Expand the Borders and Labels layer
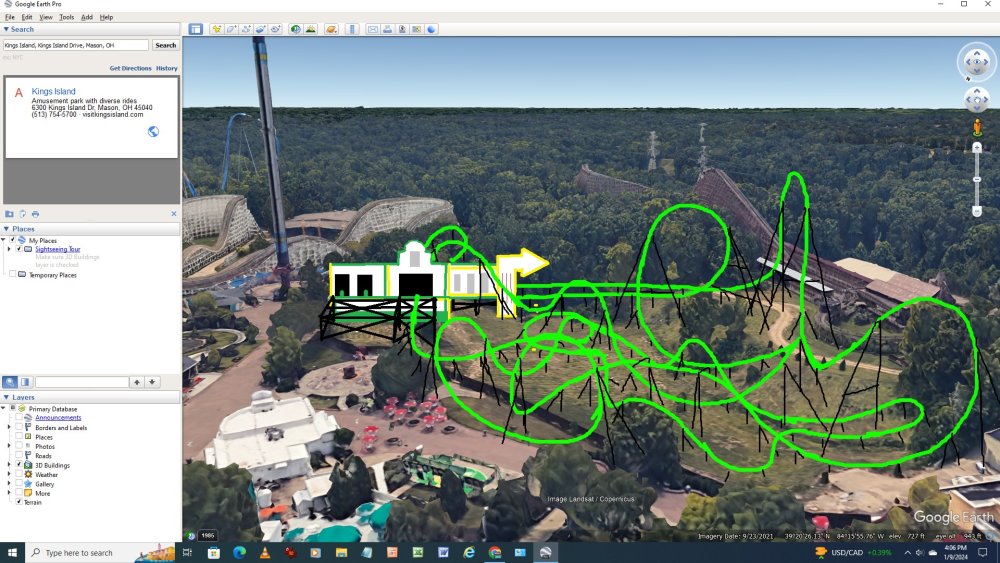Viewport: 1000px width, 563px height. [x=9, y=427]
